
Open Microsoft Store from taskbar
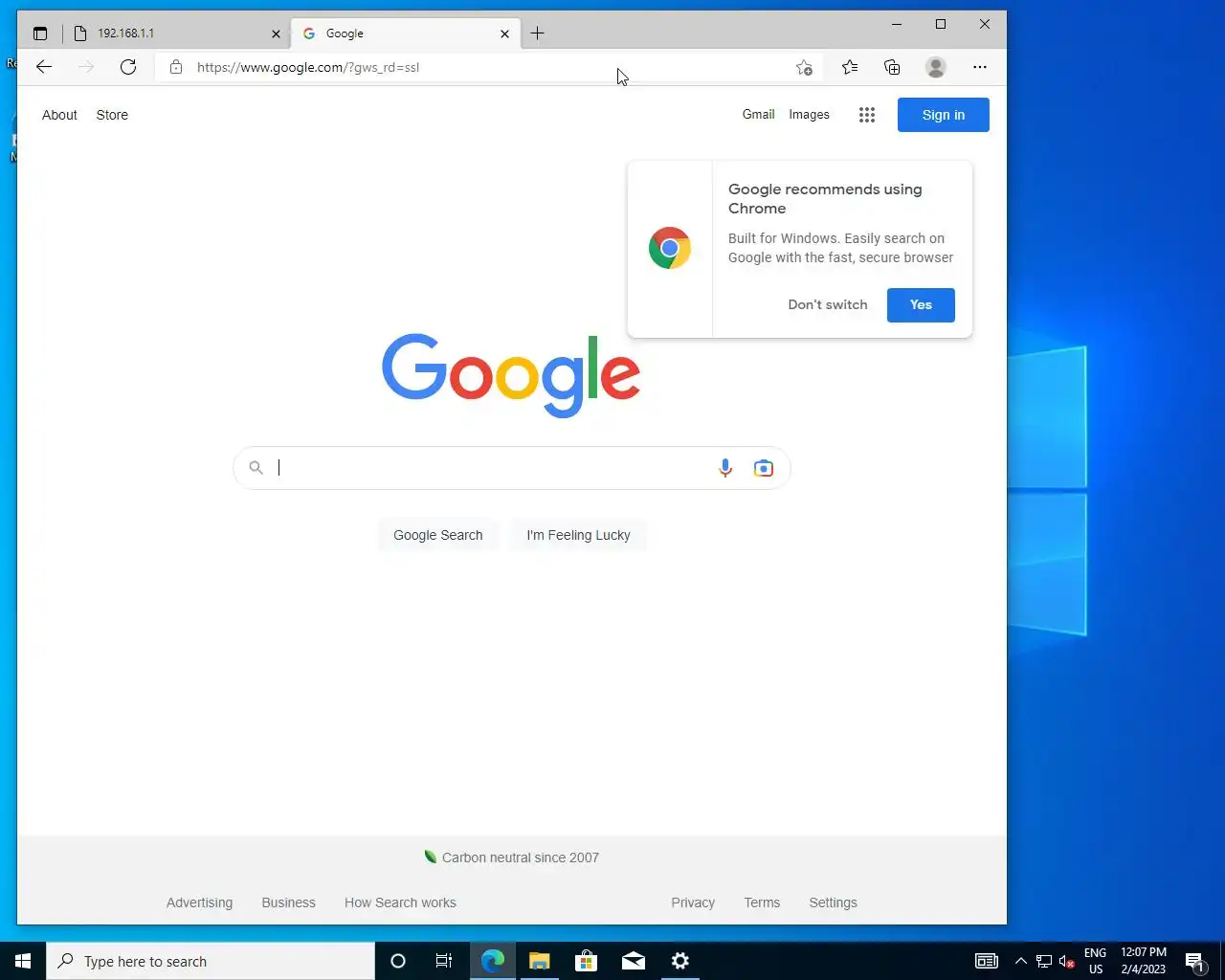point(587,961)
